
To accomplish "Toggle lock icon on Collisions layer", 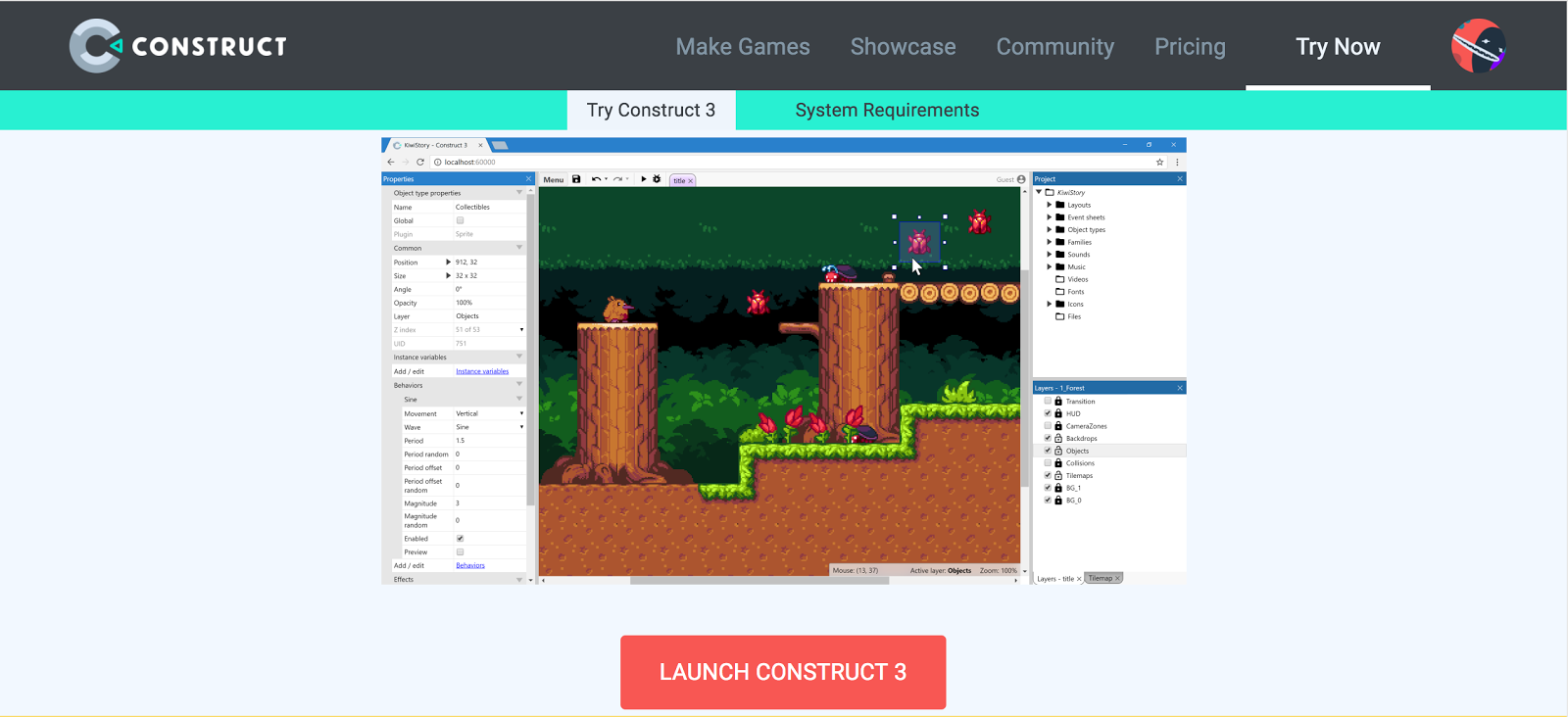I will coord(1058,463).
